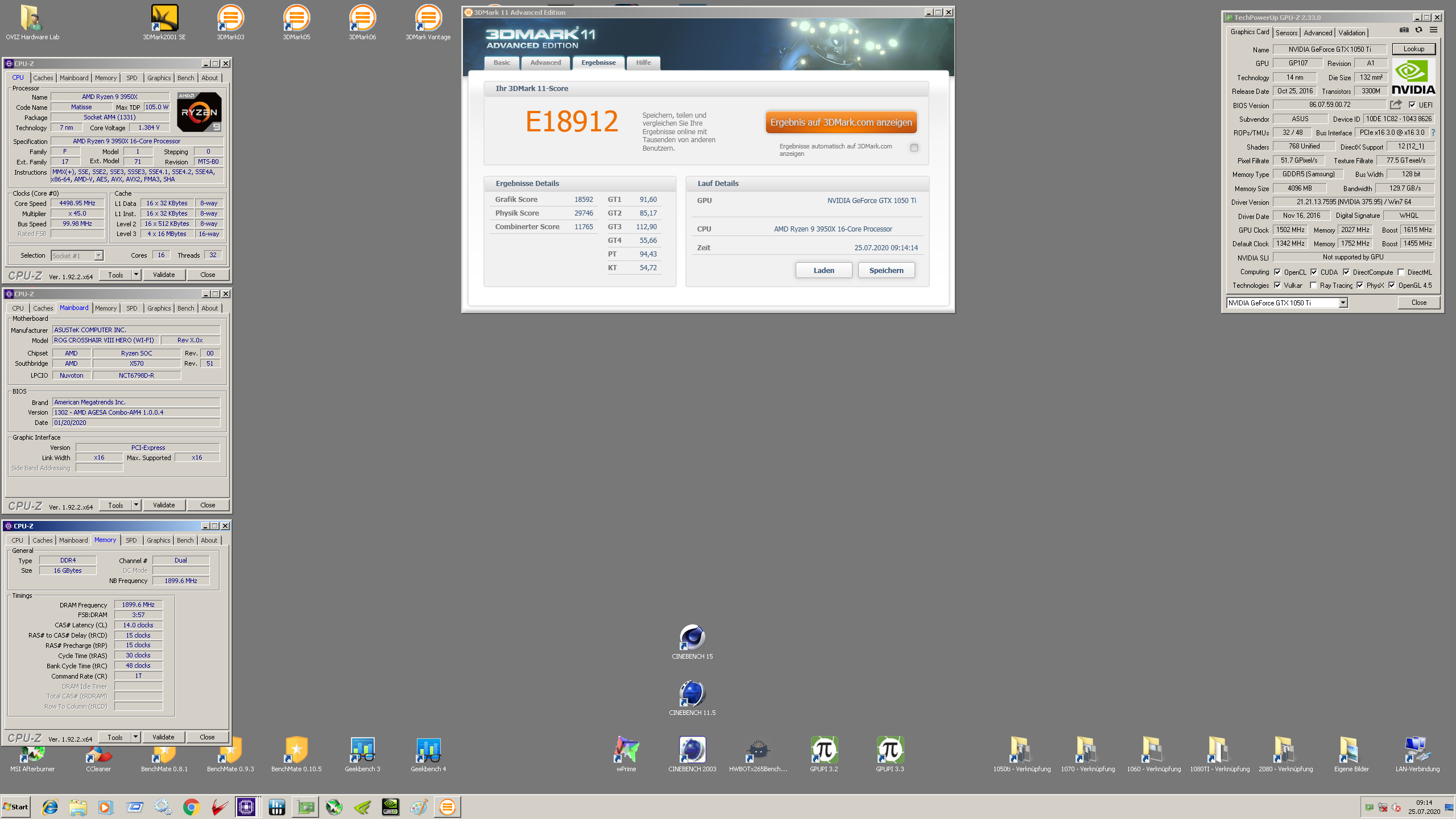Expand Tools arrow in top CPU-Z window
1456x819 pixels.
pos(136,275)
